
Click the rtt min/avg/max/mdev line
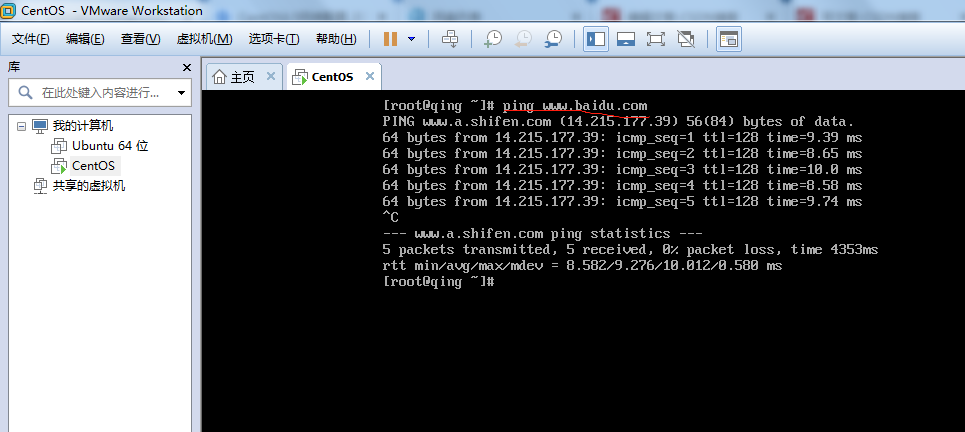582,266
